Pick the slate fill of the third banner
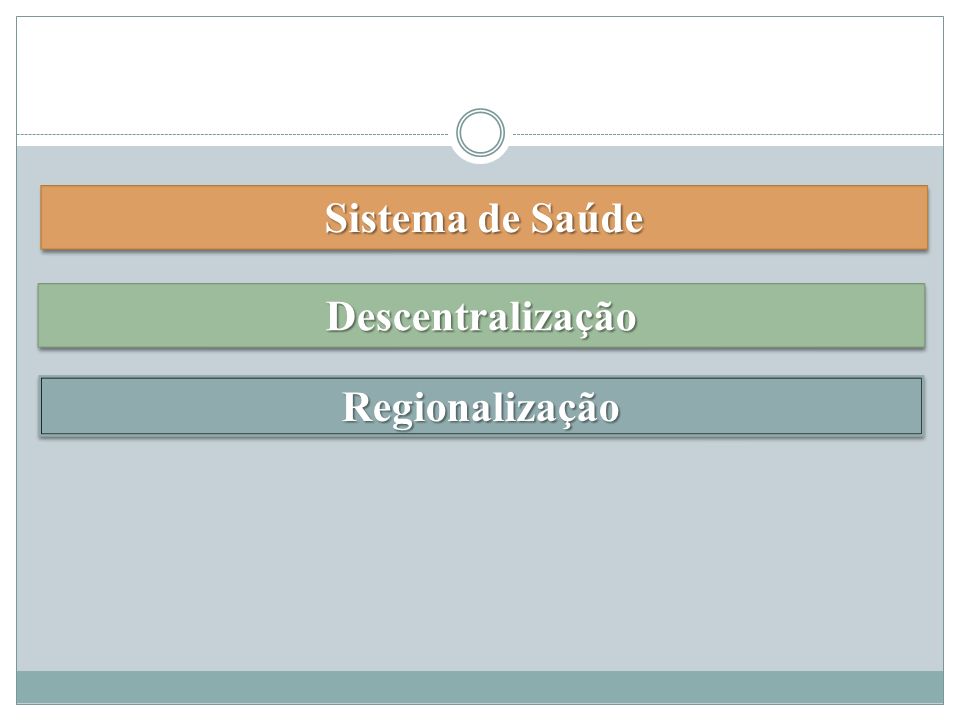Image resolution: width=960 pixels, height=720 pixels. [x=184, y=407]
